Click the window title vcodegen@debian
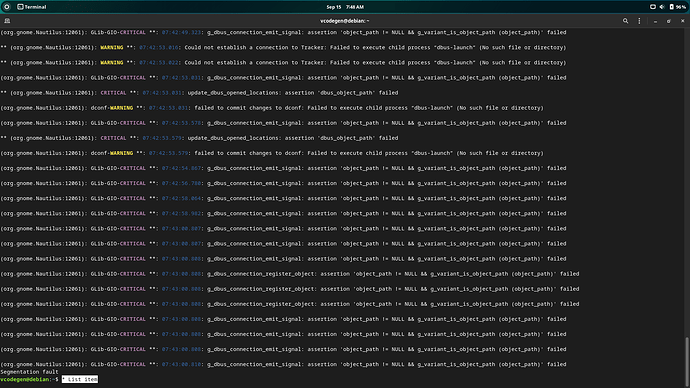690x388 pixels. click(x=345, y=21)
